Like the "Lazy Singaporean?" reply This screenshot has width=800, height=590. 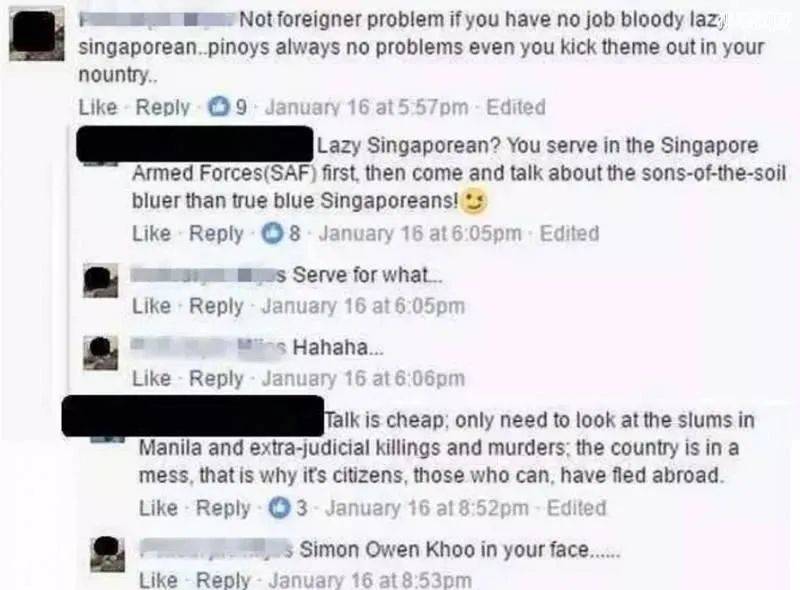(152, 233)
